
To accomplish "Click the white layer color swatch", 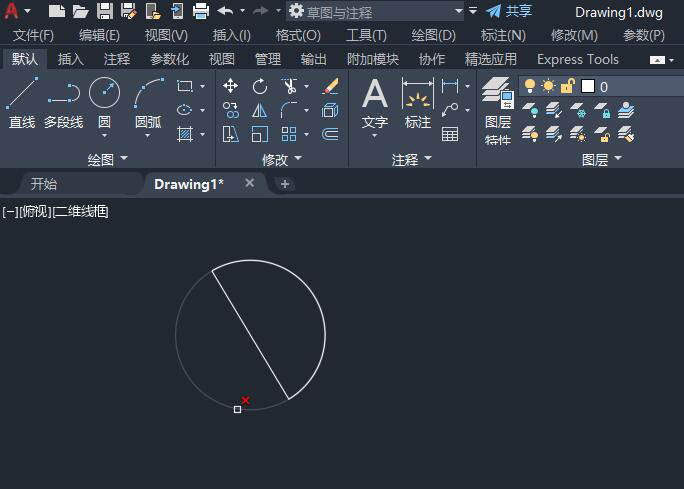I will click(x=588, y=87).
